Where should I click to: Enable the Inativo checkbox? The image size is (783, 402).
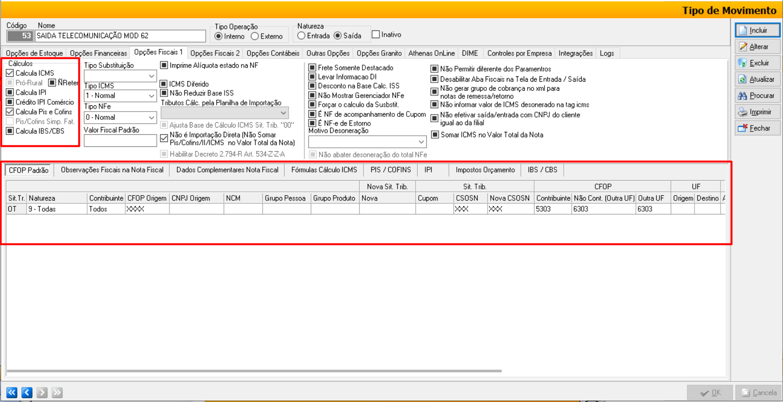[x=376, y=35]
